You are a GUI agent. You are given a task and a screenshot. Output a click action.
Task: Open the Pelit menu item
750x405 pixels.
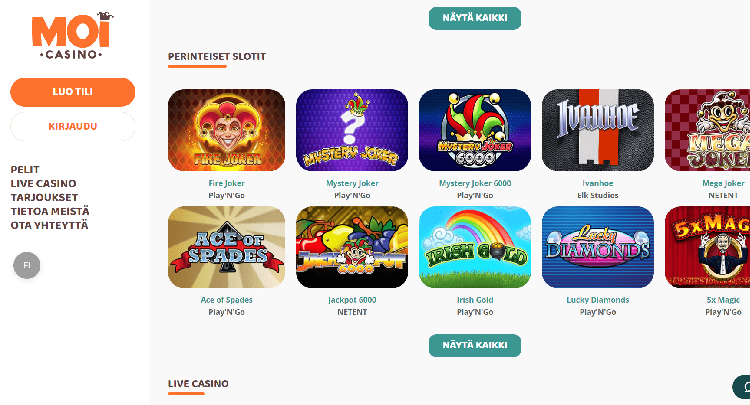(25, 169)
